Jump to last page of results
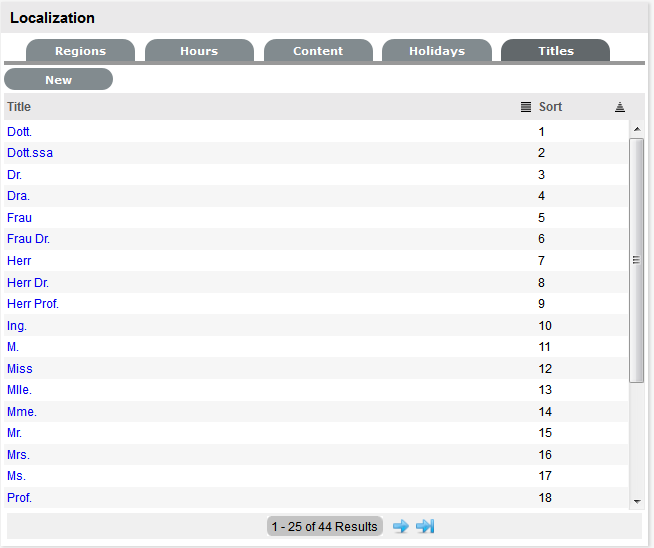 tap(425, 526)
